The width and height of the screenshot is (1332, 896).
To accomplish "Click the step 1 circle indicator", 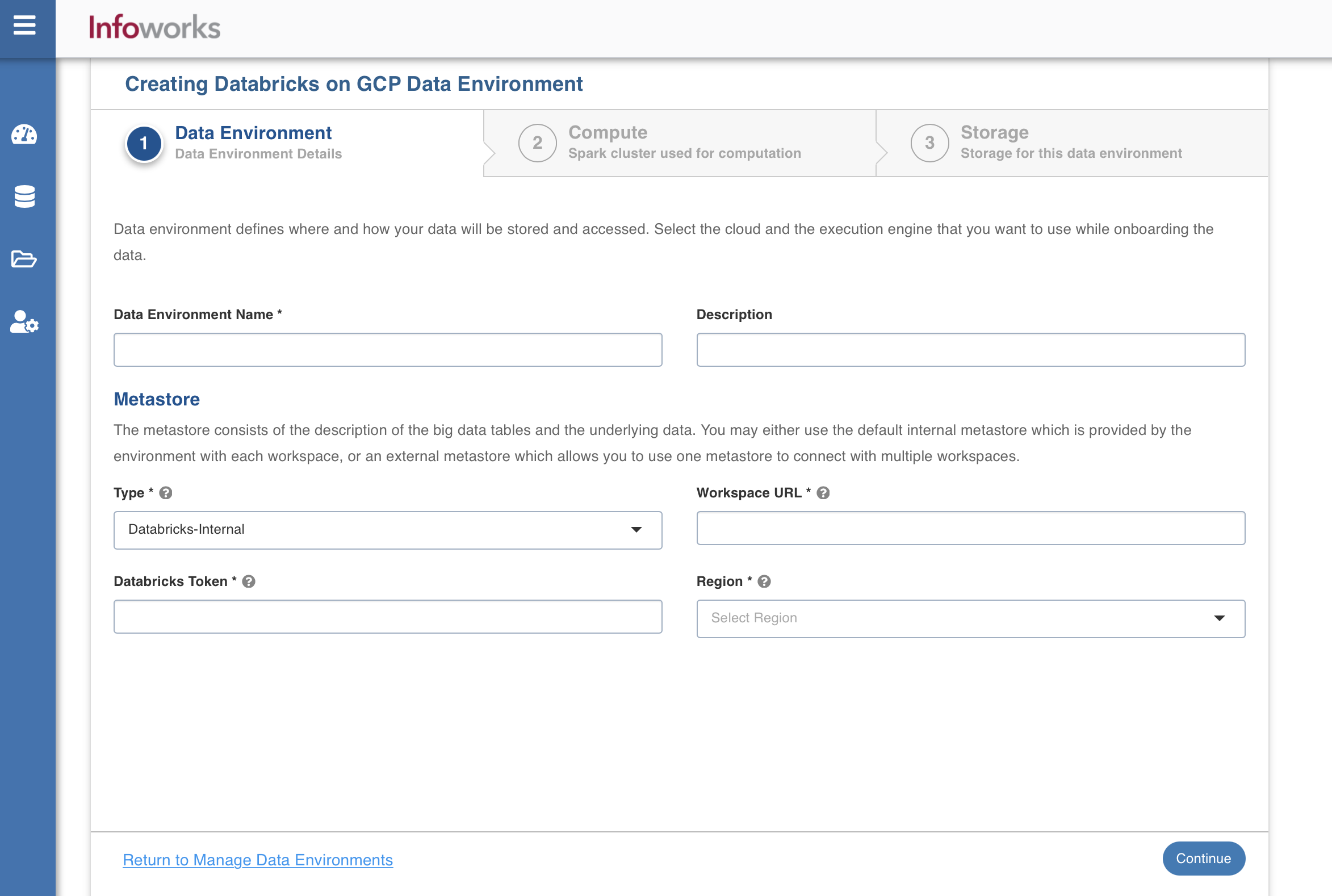I will click(x=144, y=144).
